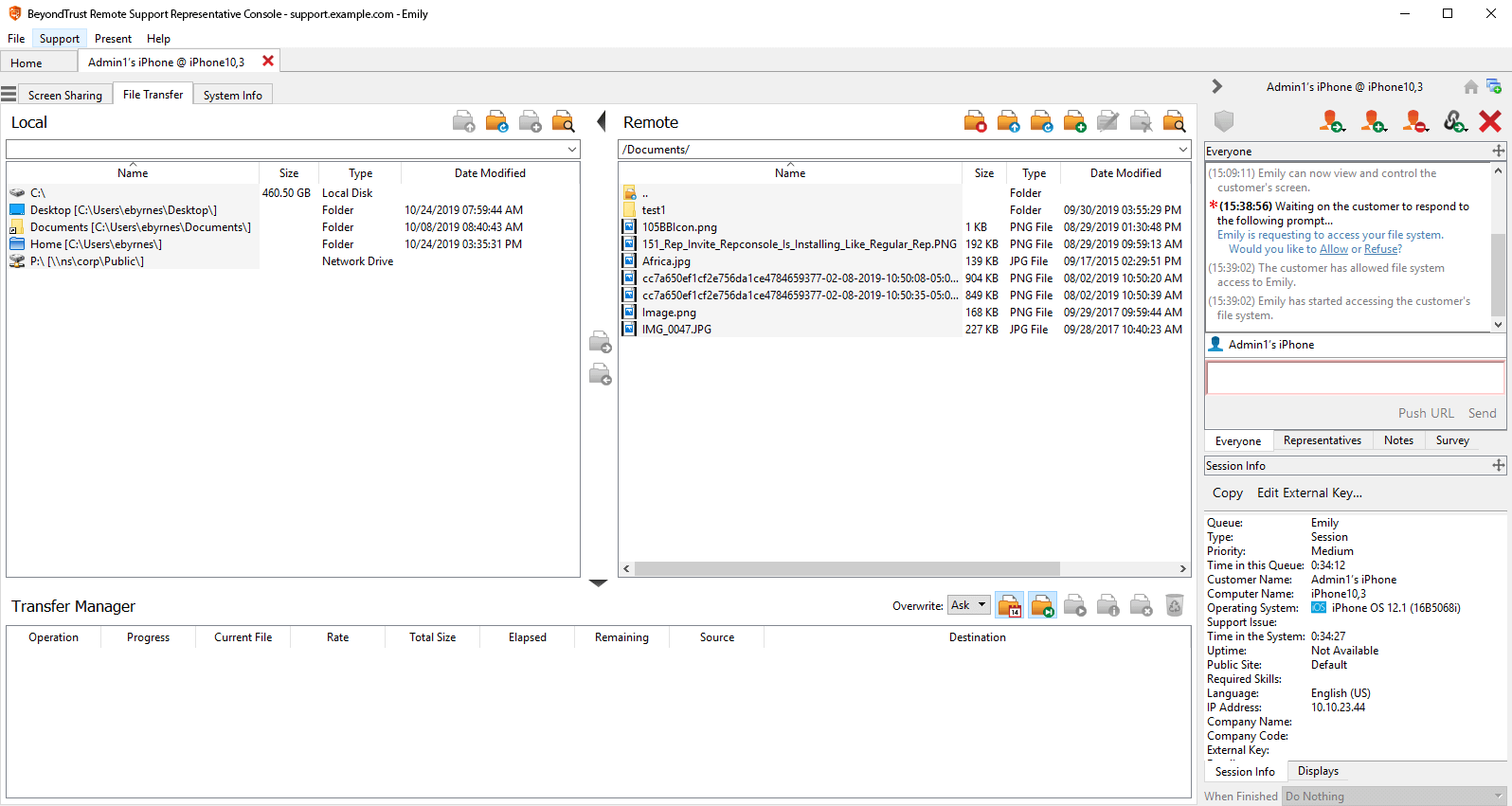
Task: End session with red X icon
Action: point(1490,121)
